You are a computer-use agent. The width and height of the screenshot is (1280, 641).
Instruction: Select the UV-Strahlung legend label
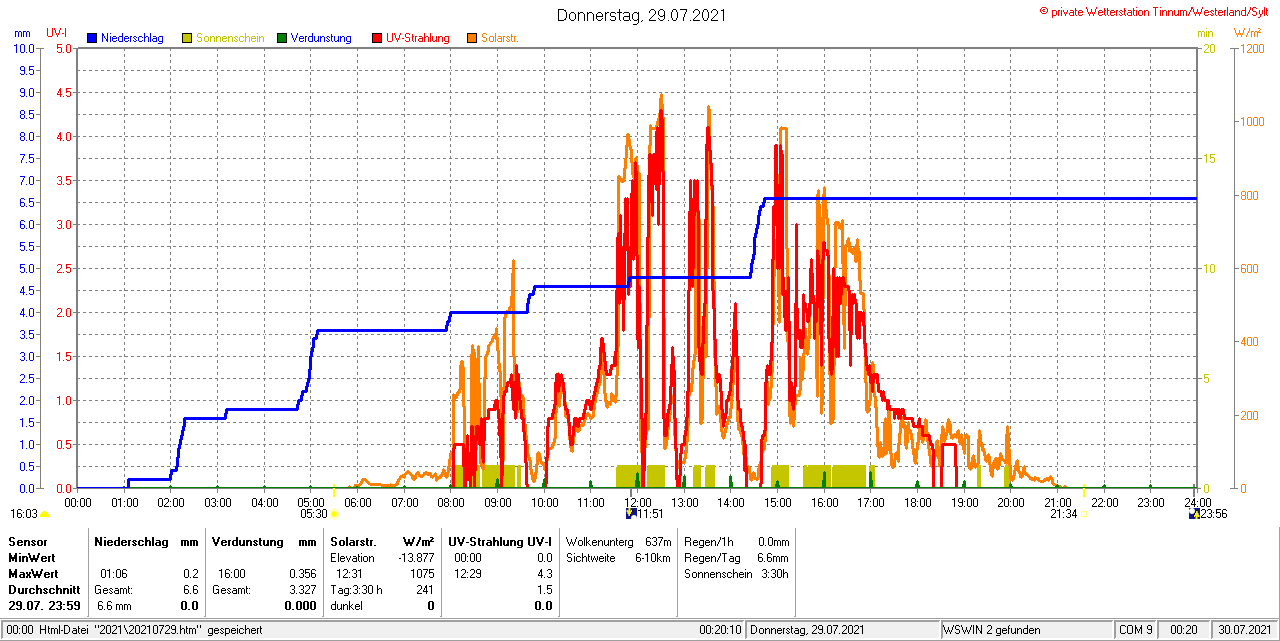coord(417,38)
